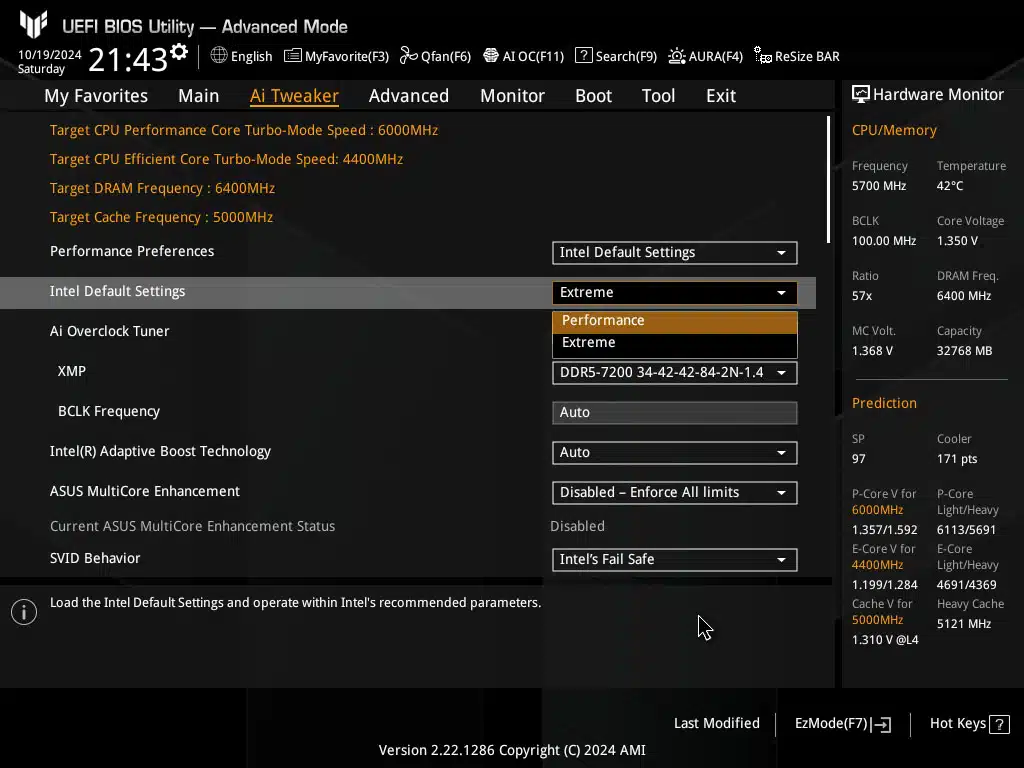Click ASUS MultiCore Enhancement label
This screenshot has width=1024, height=768.
145,491
